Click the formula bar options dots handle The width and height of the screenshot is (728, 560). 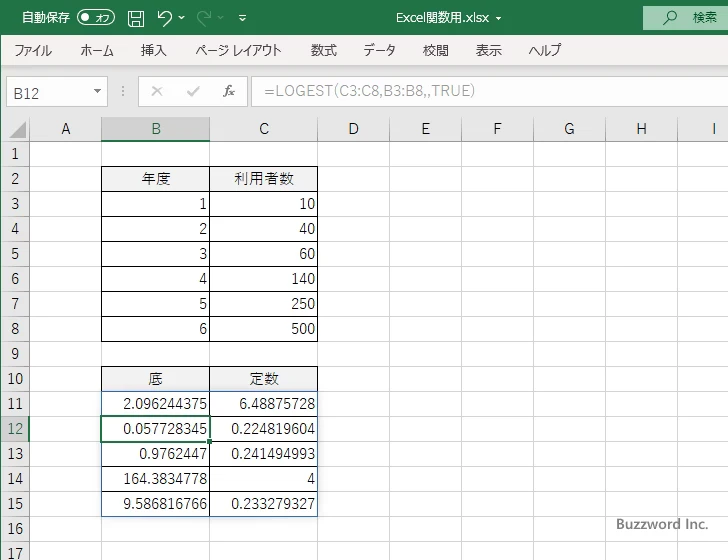click(123, 91)
